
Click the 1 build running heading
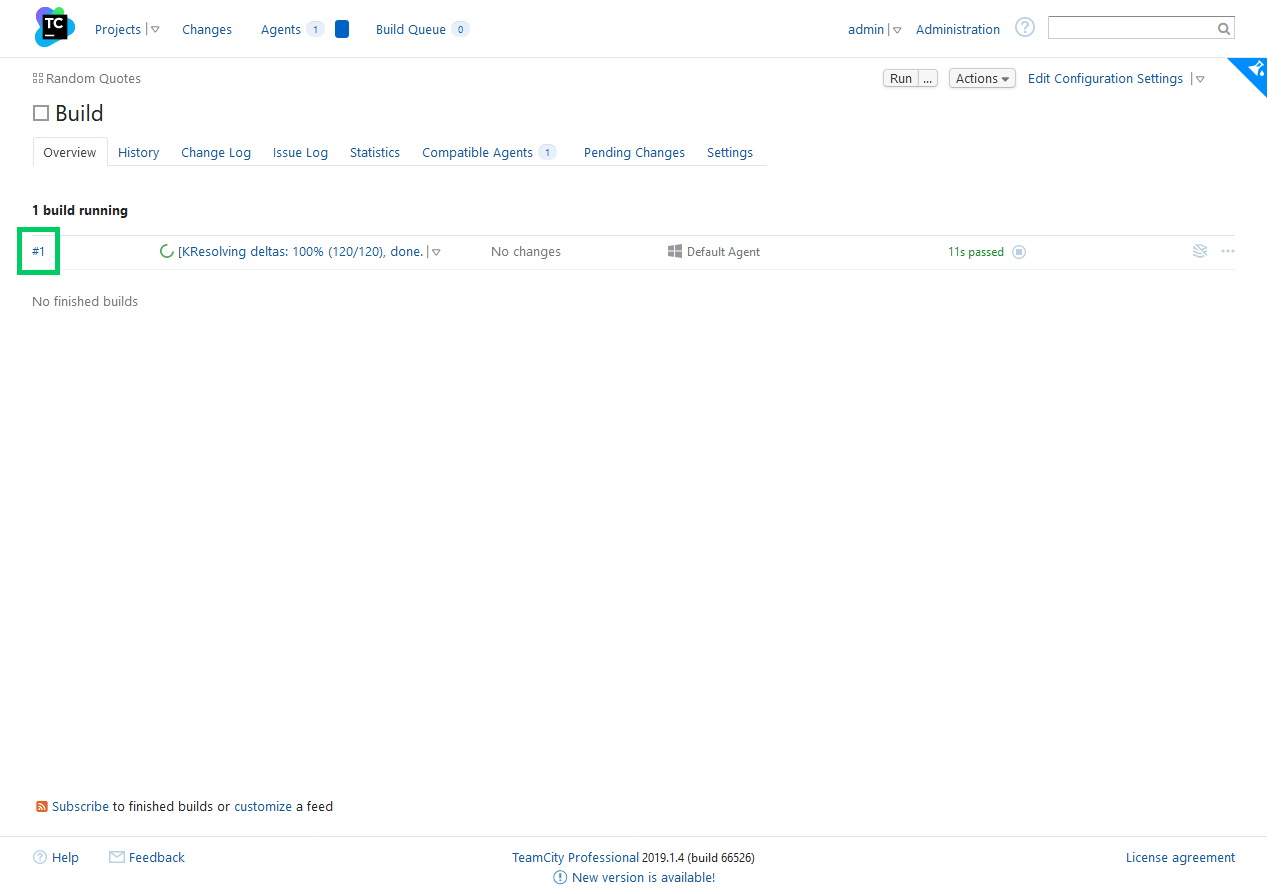tap(80, 210)
